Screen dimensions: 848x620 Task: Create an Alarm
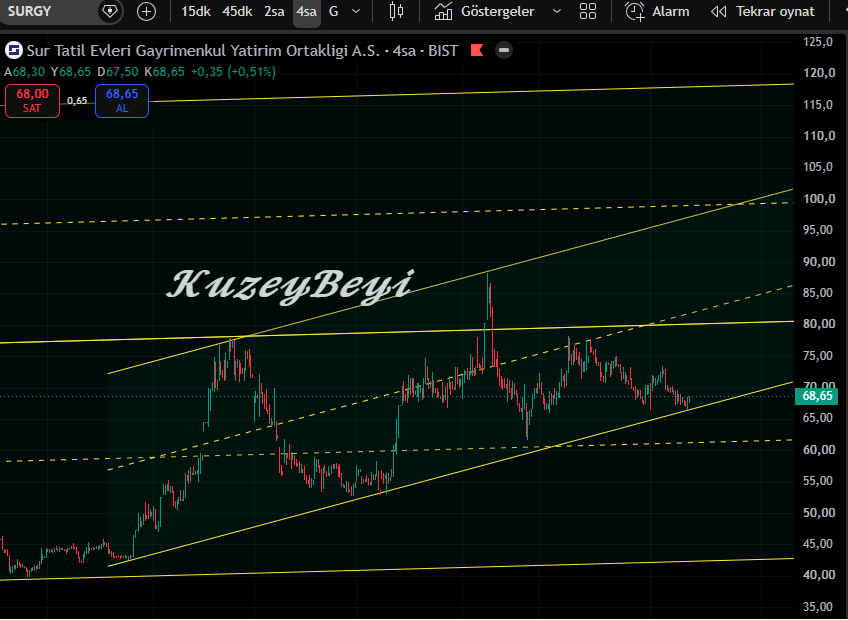671,11
